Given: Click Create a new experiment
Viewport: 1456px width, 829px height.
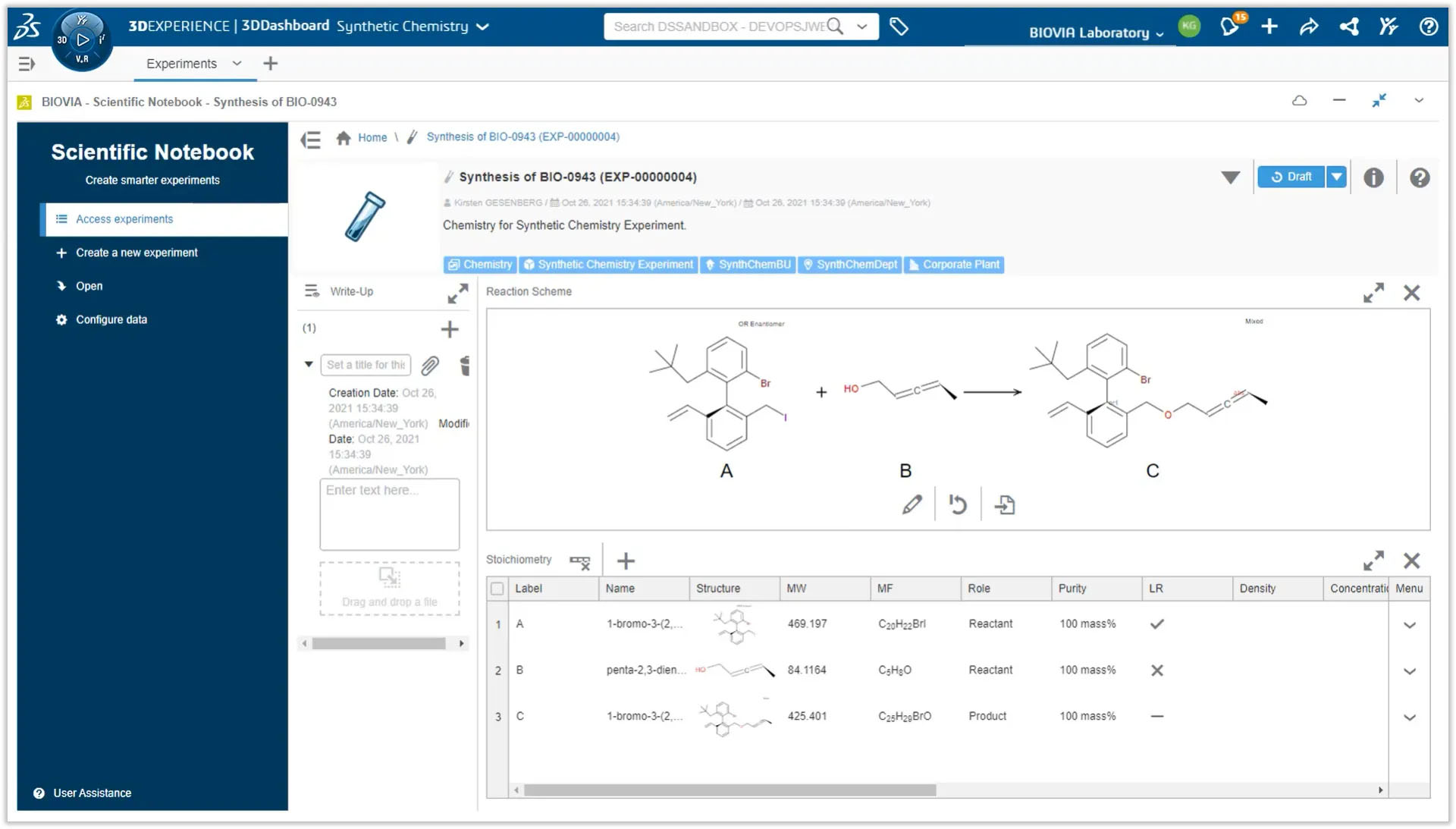Looking at the screenshot, I should 136,252.
